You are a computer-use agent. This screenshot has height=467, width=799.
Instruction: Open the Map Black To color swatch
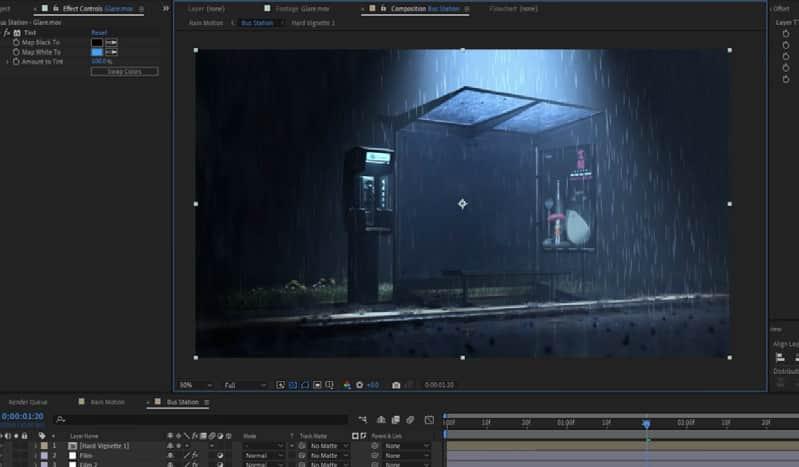point(97,43)
